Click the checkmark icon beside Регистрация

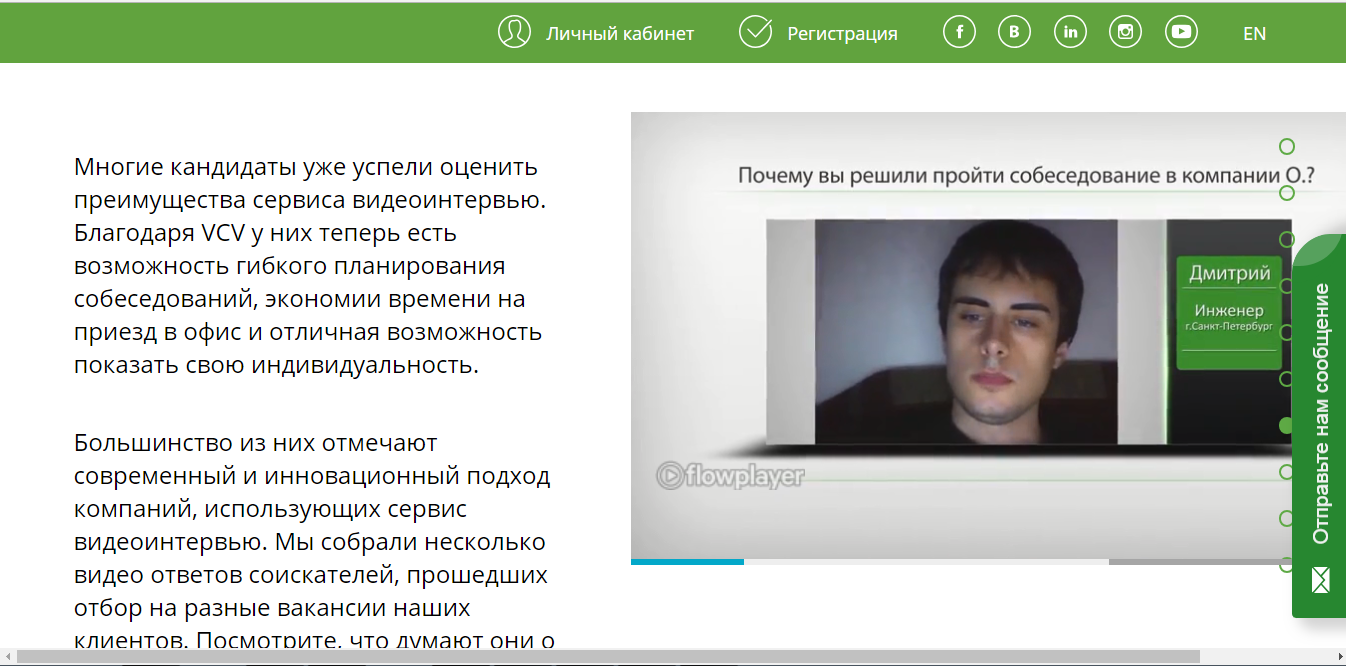click(x=755, y=31)
